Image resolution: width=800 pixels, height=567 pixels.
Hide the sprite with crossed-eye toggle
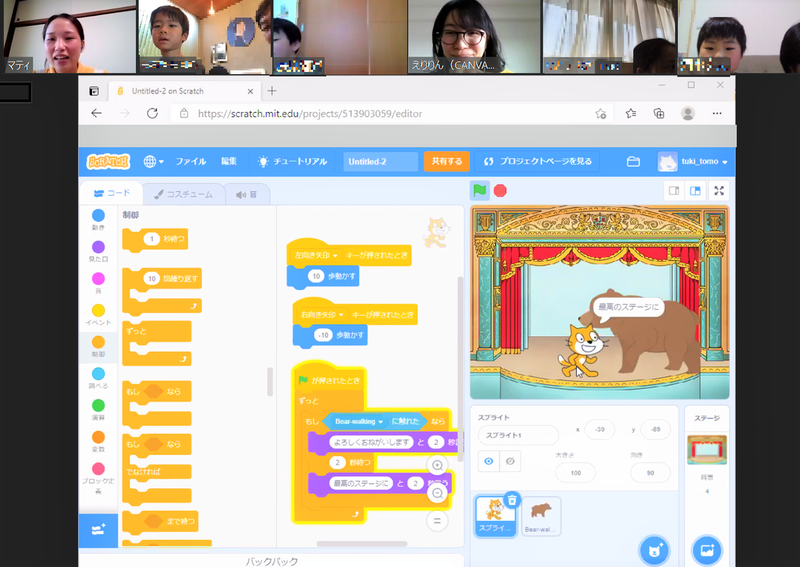(511, 461)
